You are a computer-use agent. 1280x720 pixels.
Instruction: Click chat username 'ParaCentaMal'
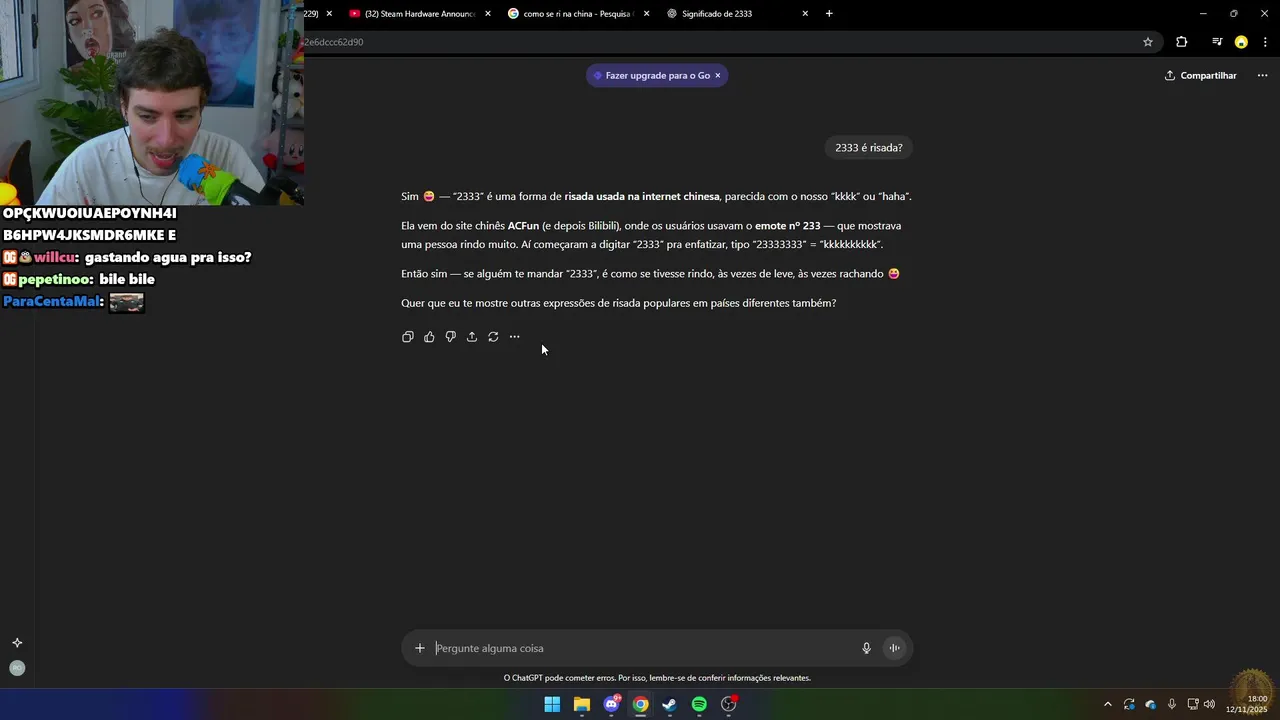(x=52, y=301)
